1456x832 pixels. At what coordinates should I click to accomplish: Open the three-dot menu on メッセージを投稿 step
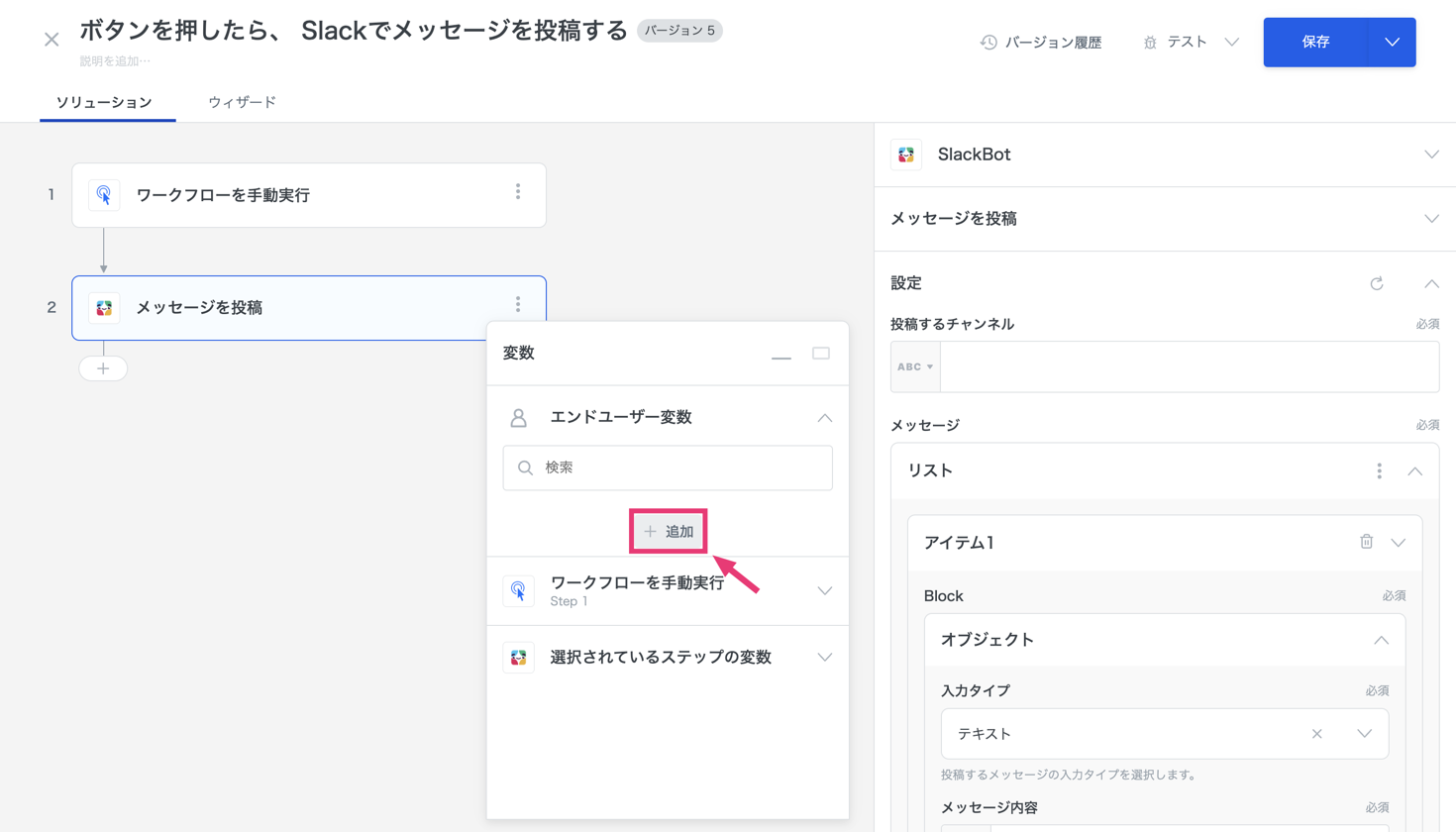[517, 306]
